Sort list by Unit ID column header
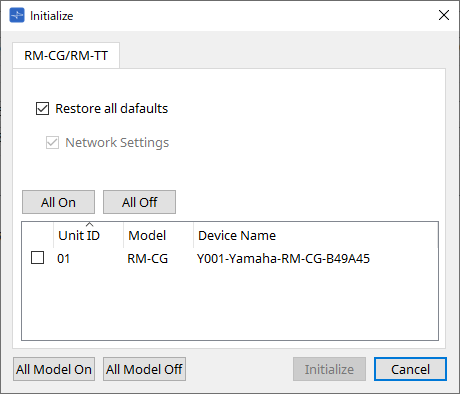The image size is (460, 394). (x=88, y=235)
